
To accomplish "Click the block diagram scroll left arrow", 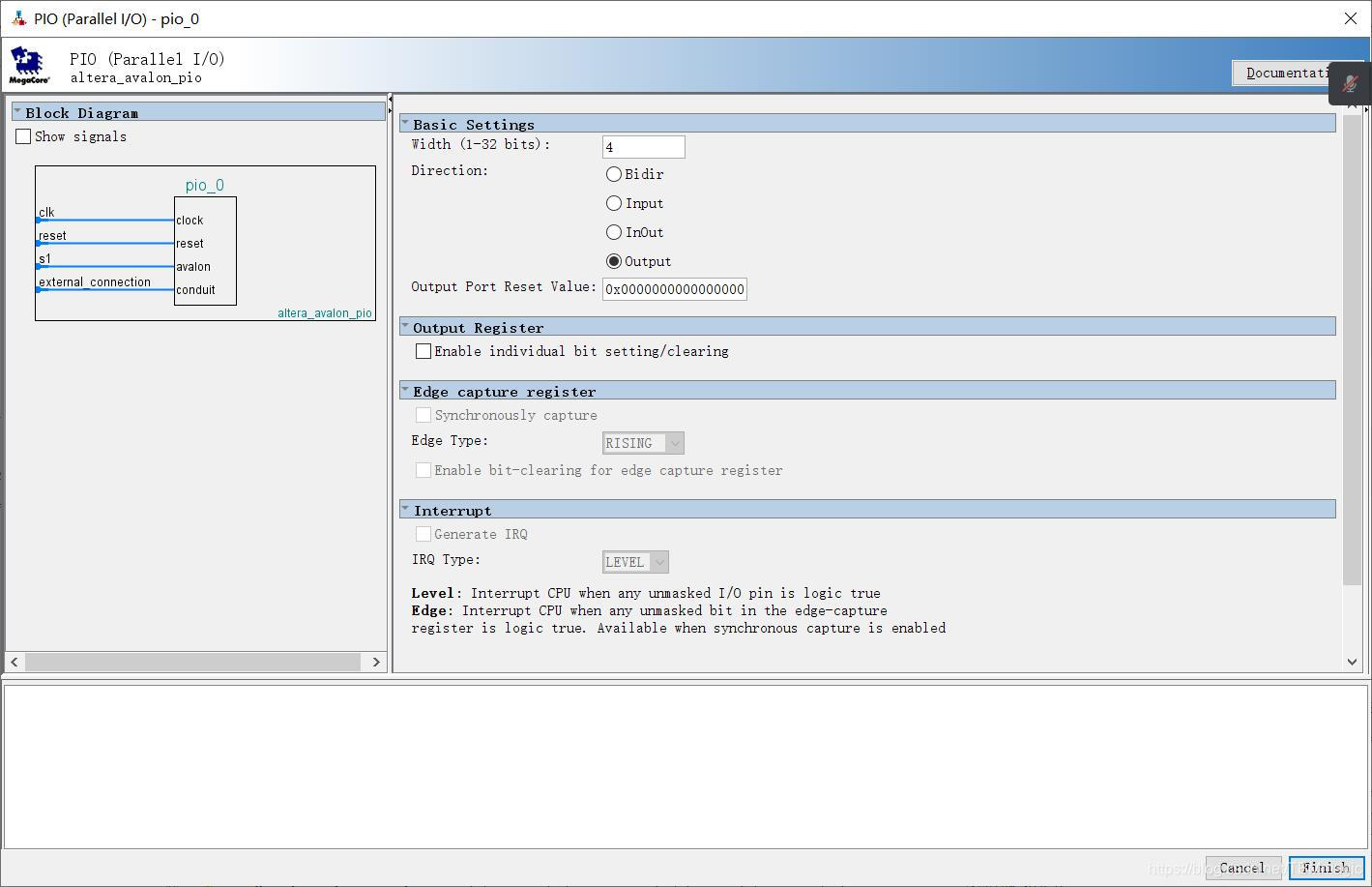I will (x=15, y=662).
